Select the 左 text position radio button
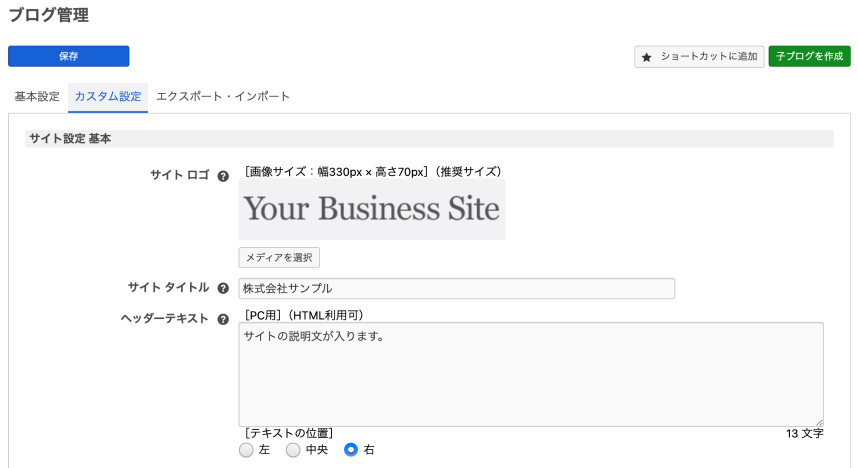 pyautogui.click(x=247, y=450)
